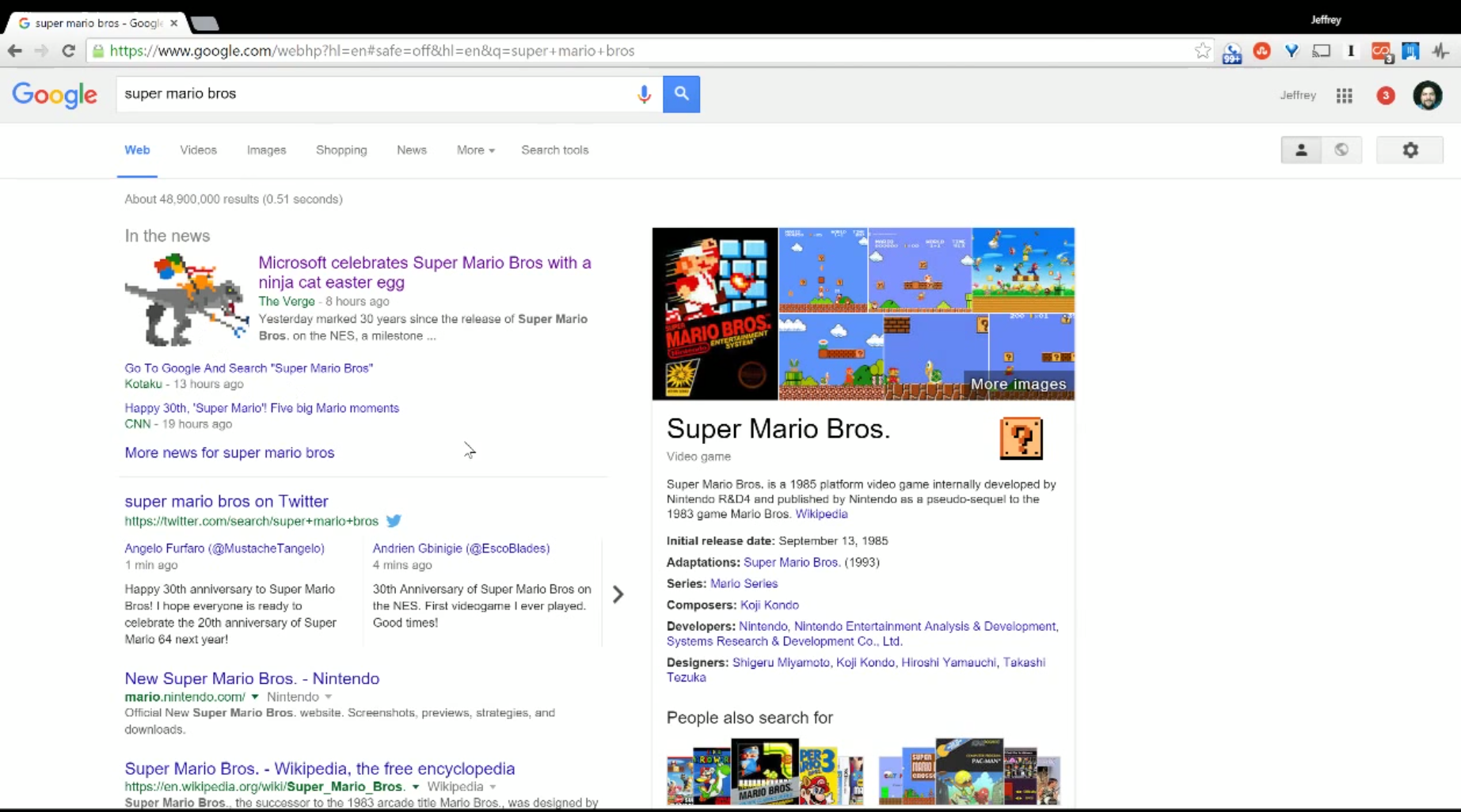
Task: Open the search settings gear
Action: point(1410,150)
